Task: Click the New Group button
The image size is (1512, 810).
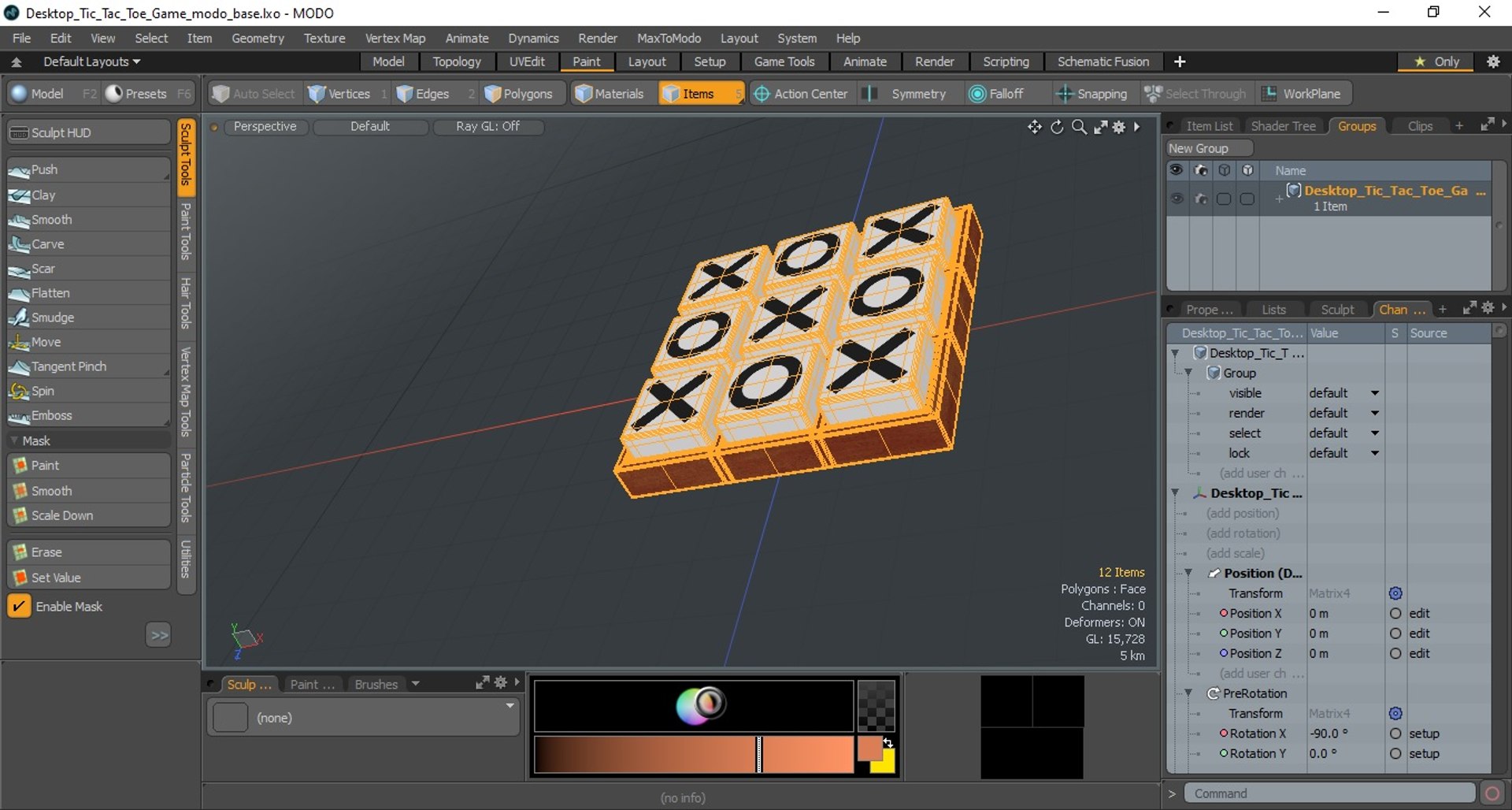Action: click(x=1208, y=148)
